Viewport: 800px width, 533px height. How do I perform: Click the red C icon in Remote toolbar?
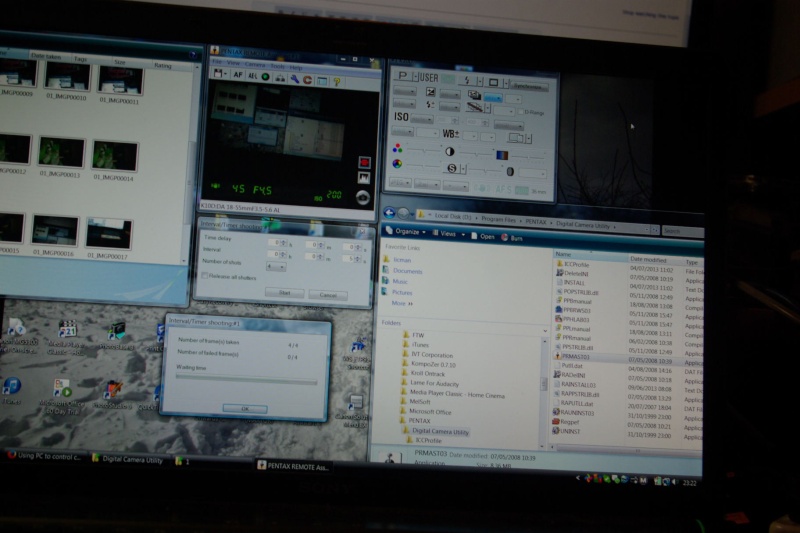pos(308,80)
